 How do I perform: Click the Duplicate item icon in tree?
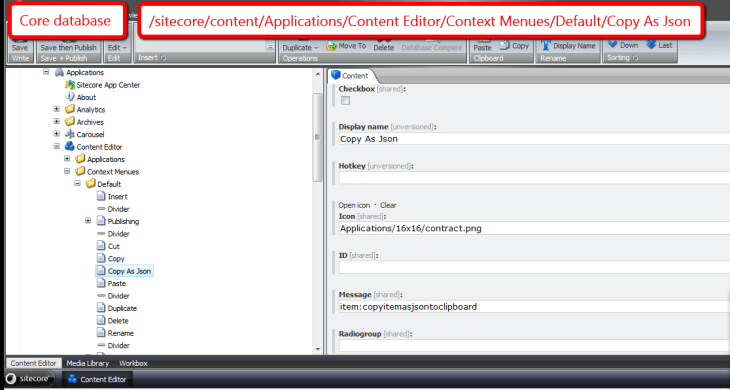101,308
